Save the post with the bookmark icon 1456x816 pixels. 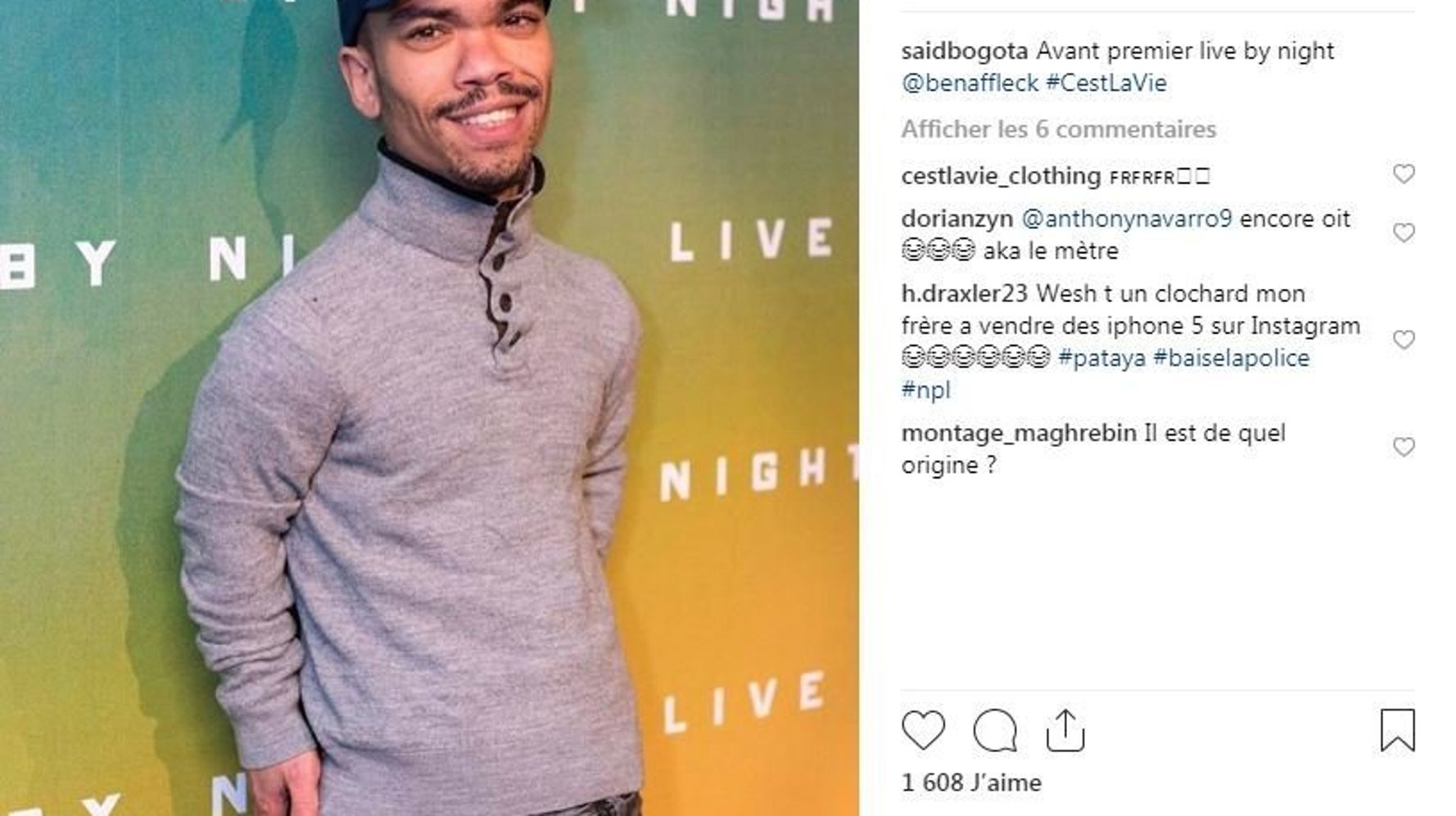[1397, 730]
